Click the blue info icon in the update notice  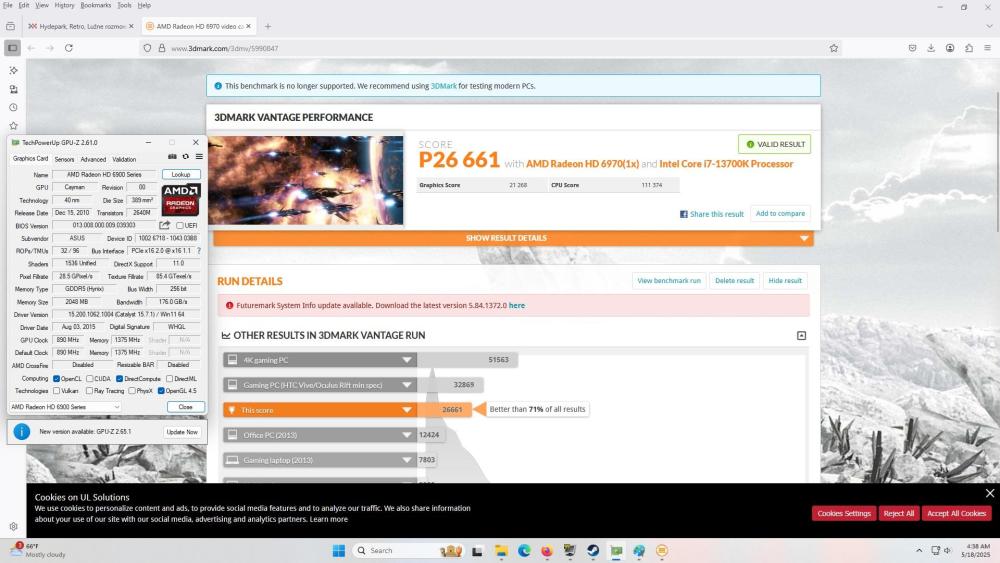(22, 432)
